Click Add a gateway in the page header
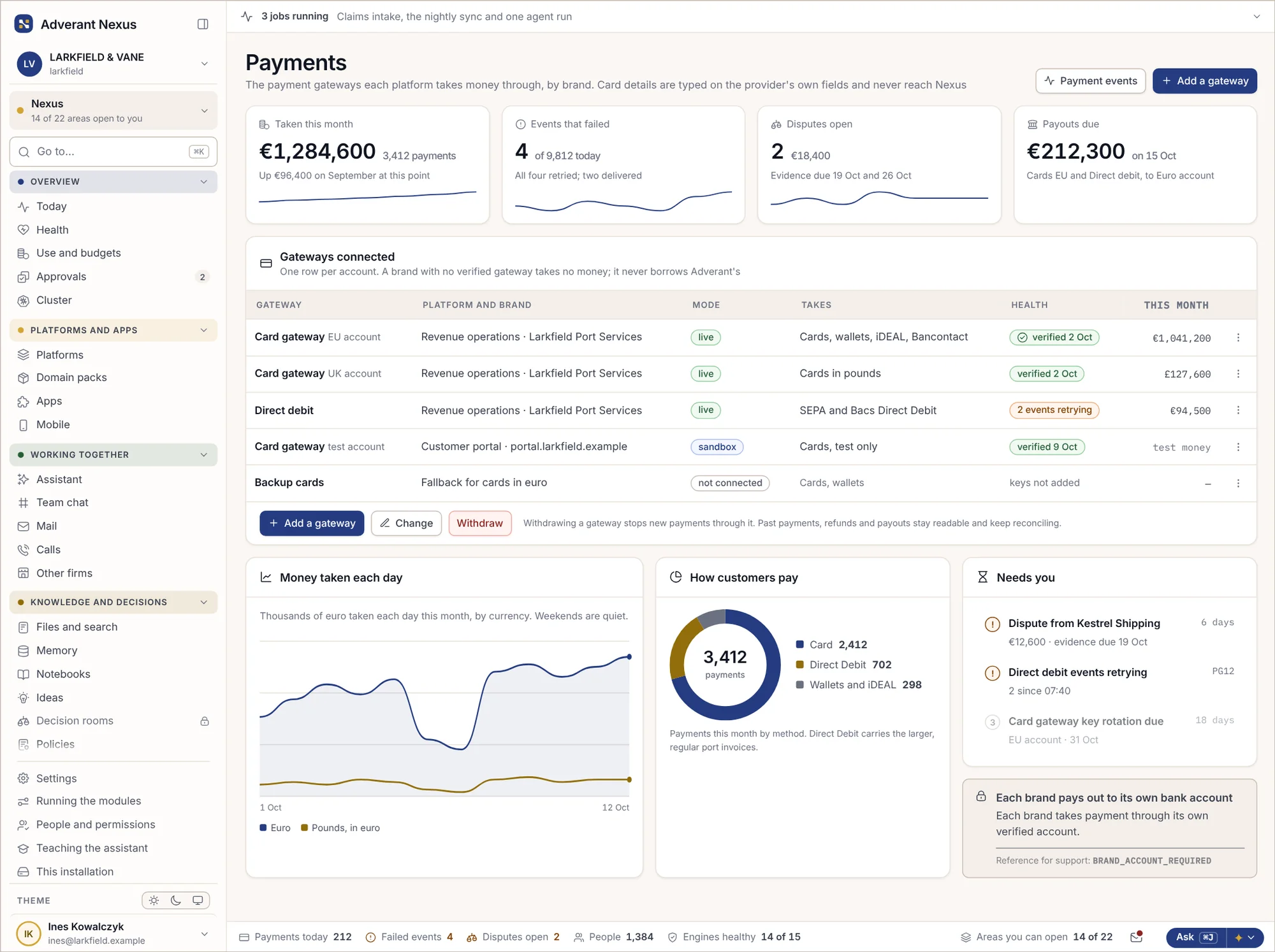This screenshot has height=952, width=1275. pos(1204,81)
